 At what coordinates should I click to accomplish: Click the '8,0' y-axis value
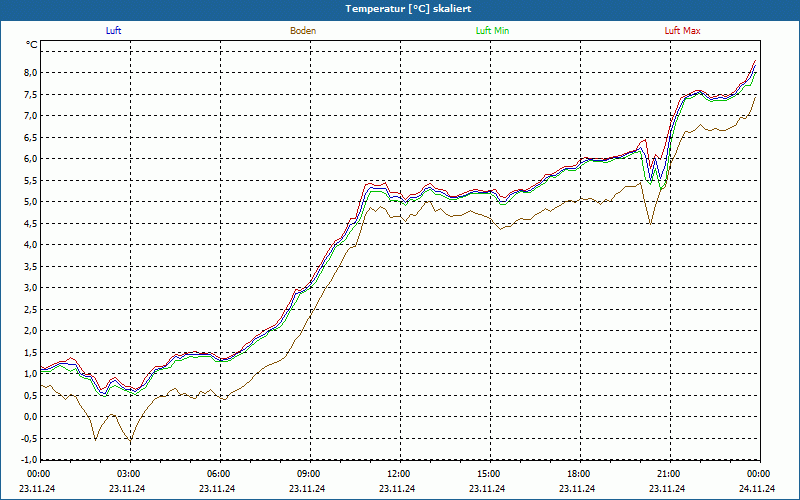click(31, 72)
